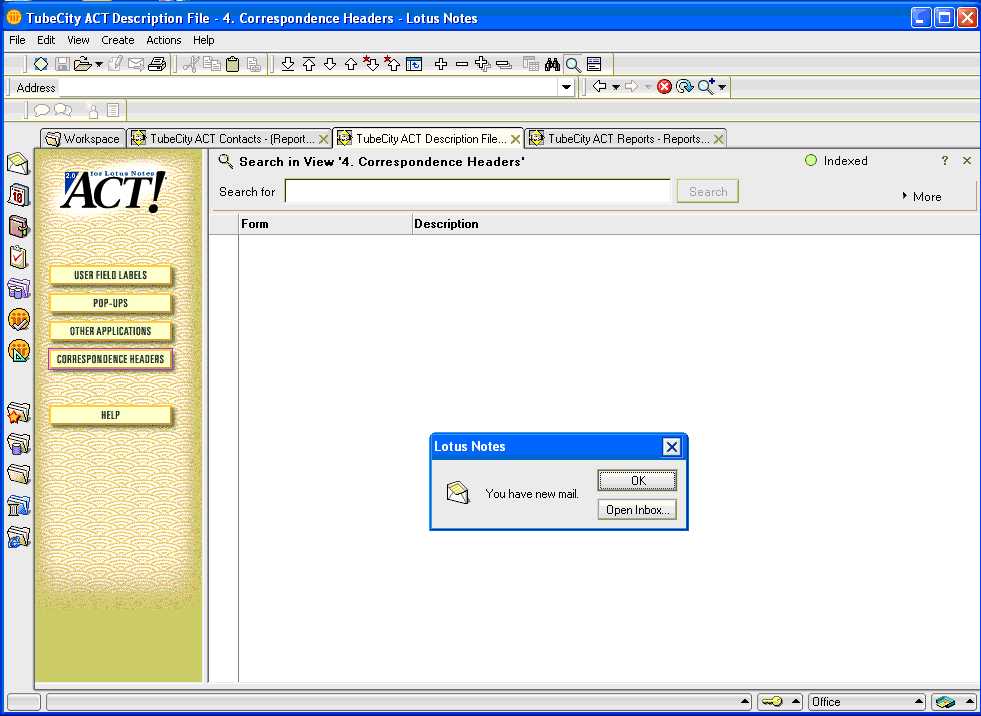Open the Create menu

(118, 40)
